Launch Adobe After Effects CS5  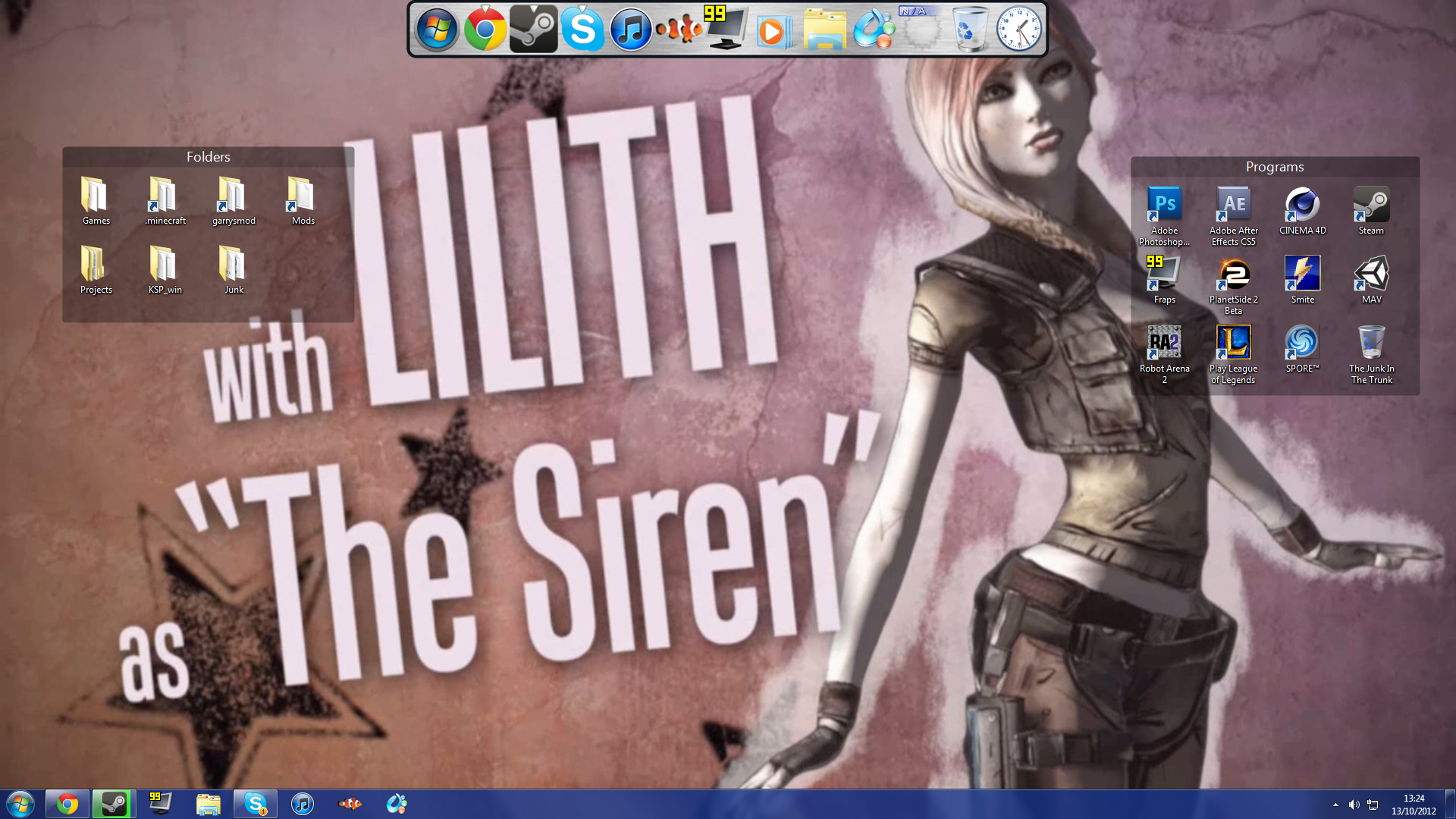pos(1234,216)
